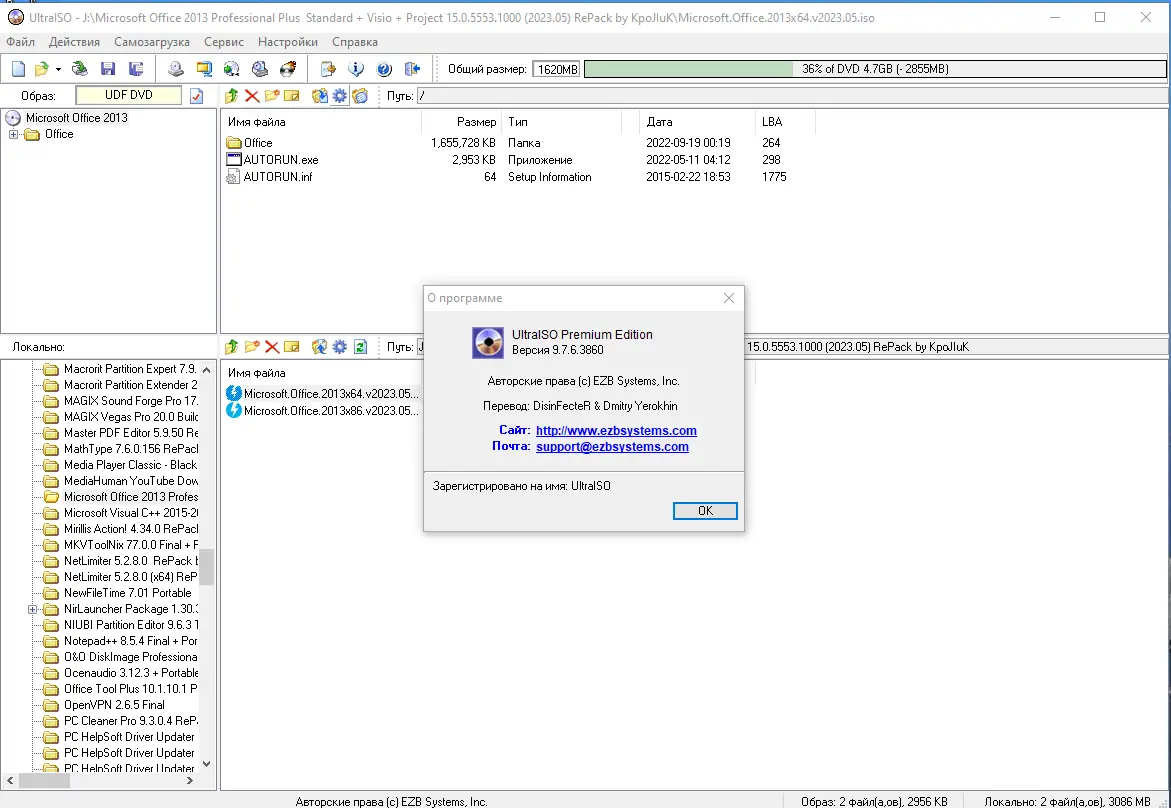Refresh the local file list
The width and height of the screenshot is (1171, 808).
360,346
